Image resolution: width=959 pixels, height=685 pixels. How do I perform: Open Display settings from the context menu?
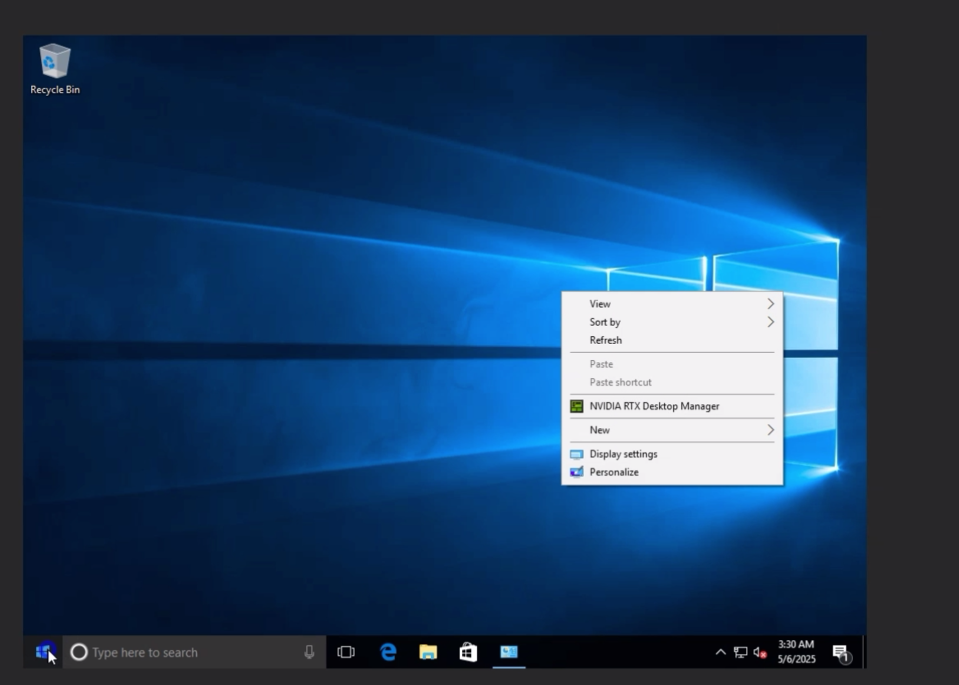coord(672,454)
